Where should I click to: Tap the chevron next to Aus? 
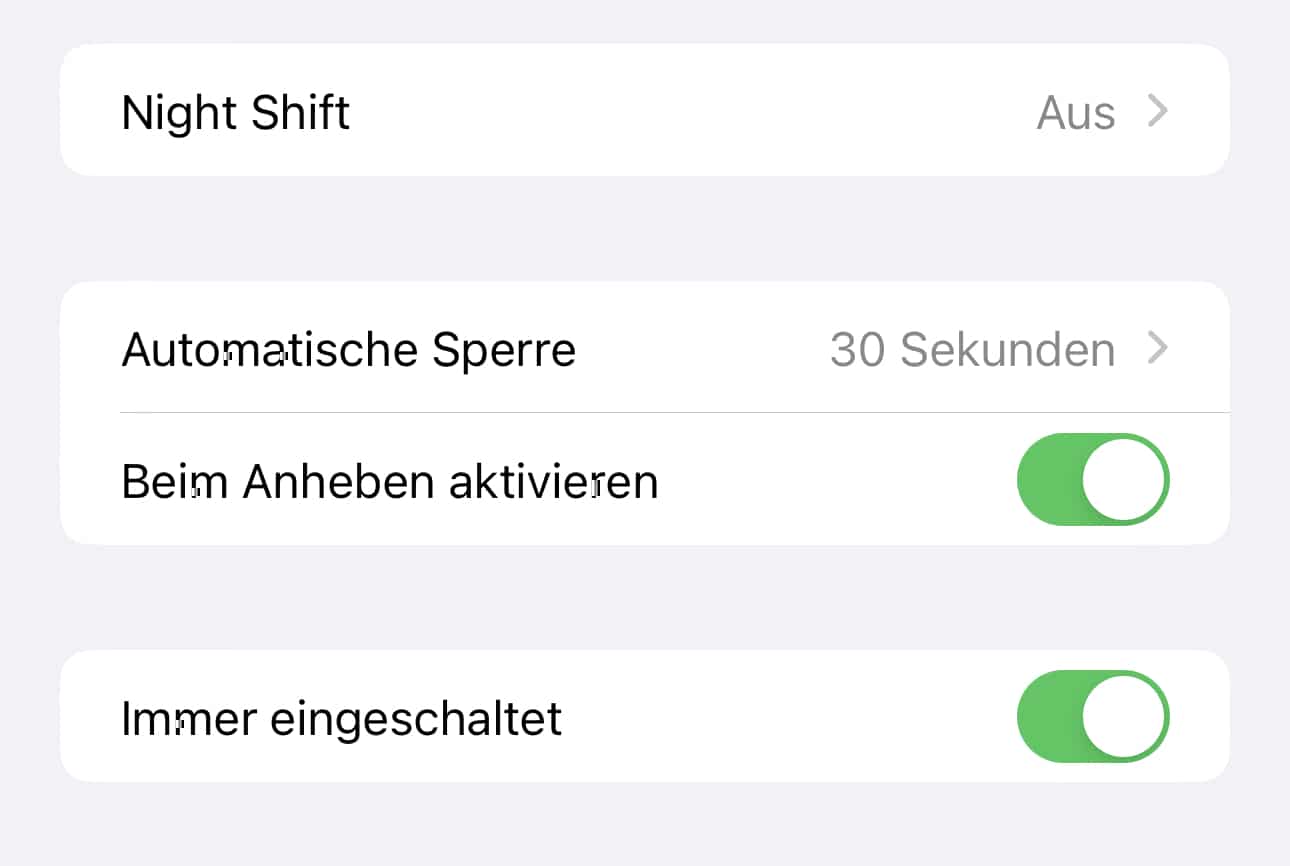(1157, 111)
